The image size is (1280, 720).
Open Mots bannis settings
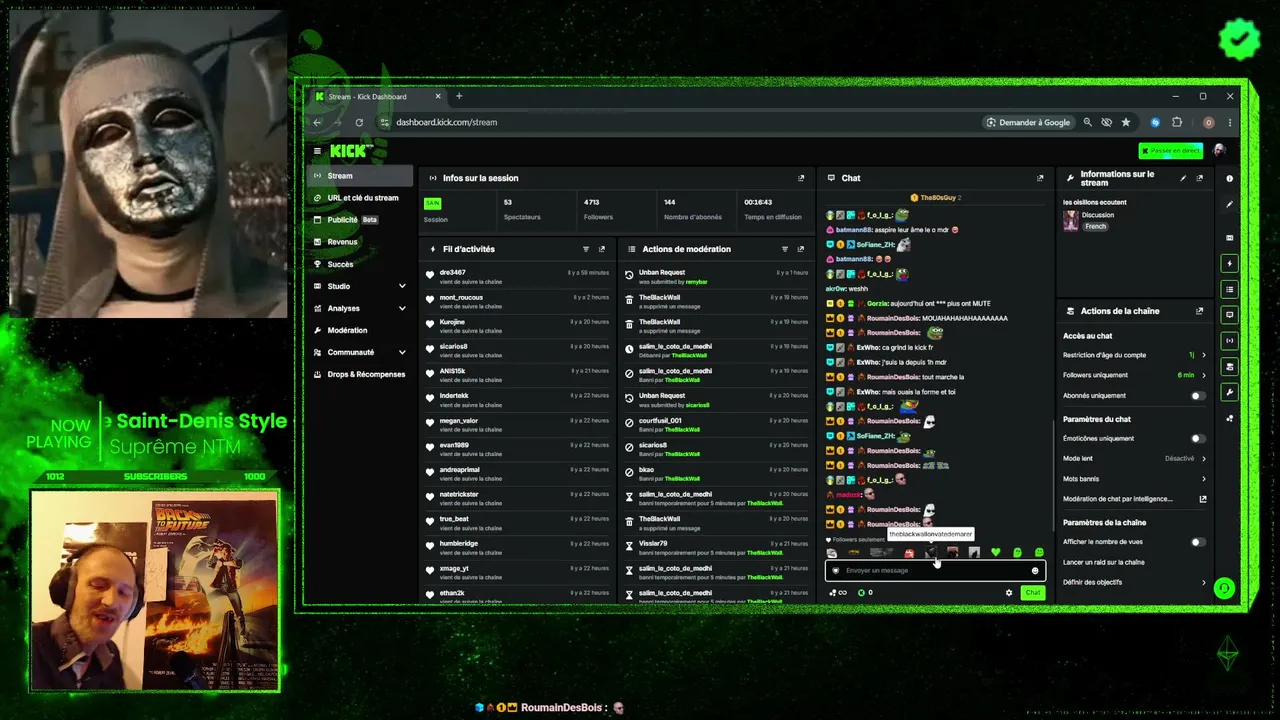(1134, 479)
